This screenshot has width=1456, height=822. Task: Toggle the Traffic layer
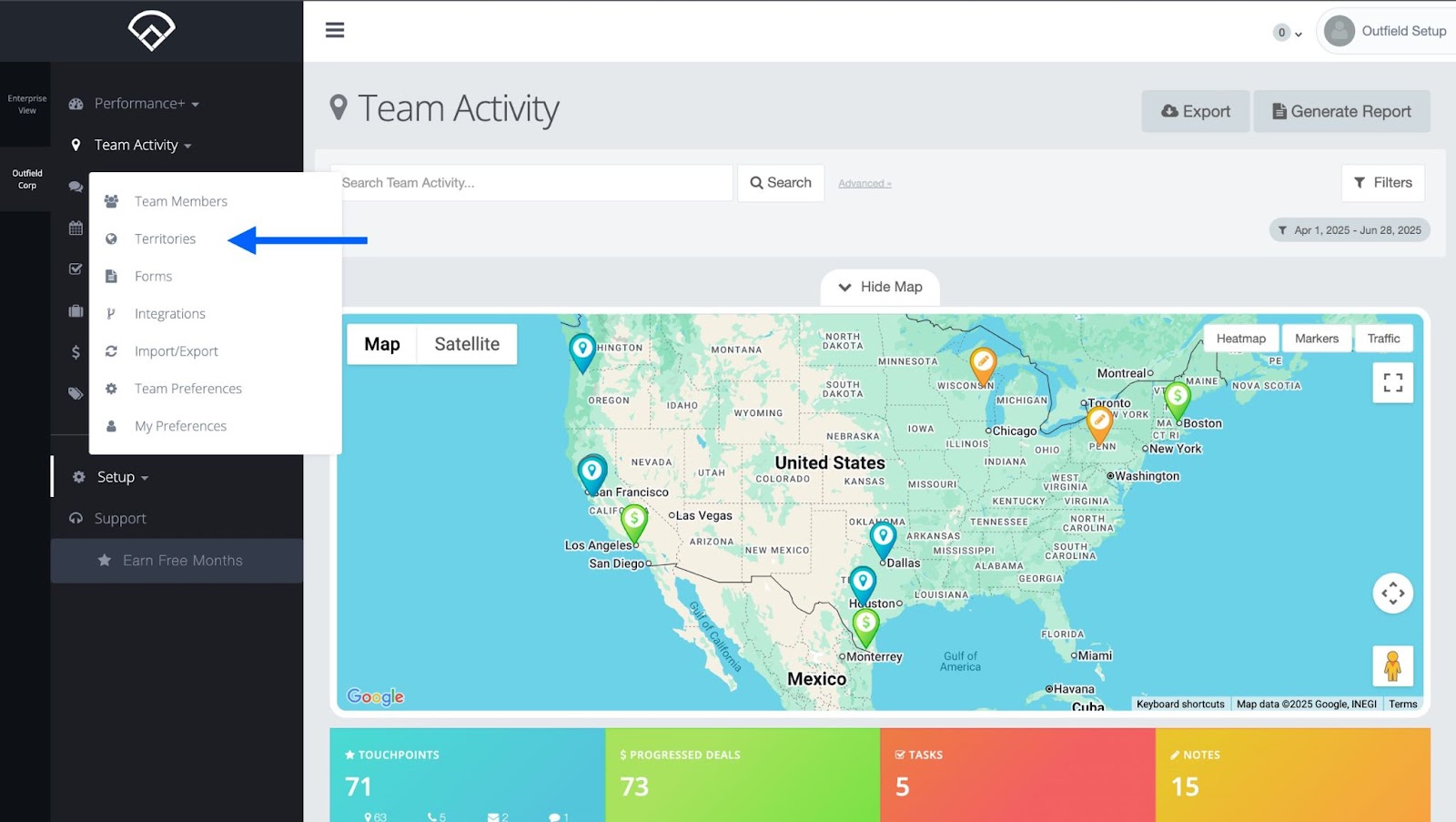click(1383, 339)
